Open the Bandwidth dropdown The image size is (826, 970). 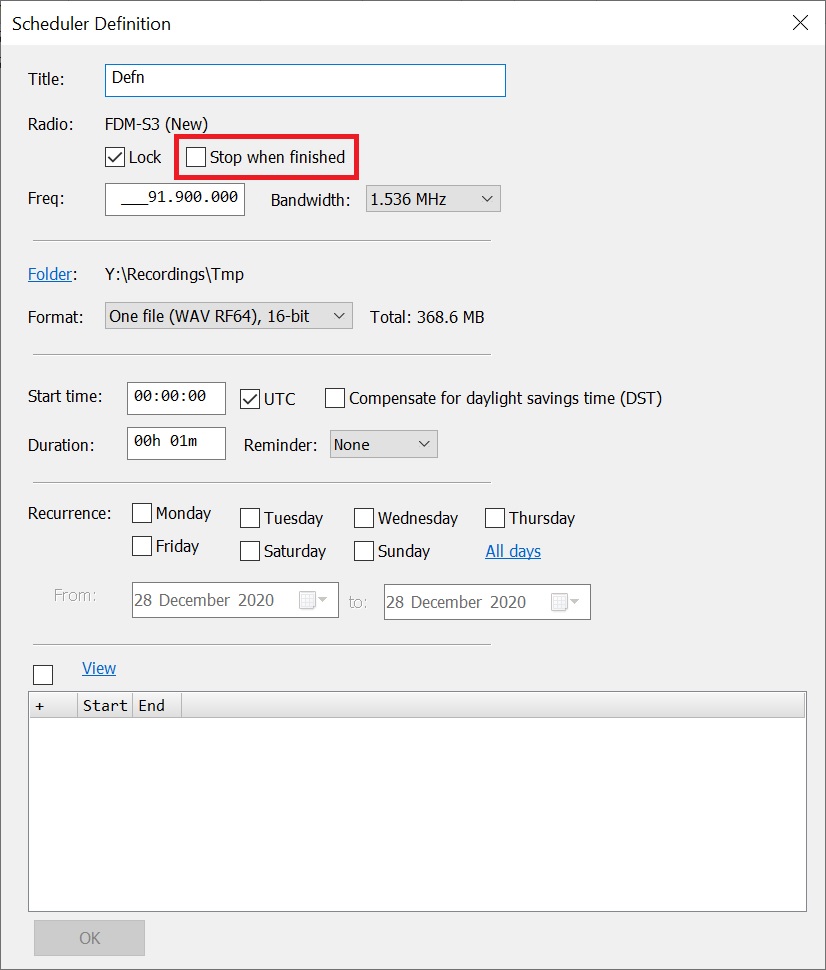click(433, 199)
